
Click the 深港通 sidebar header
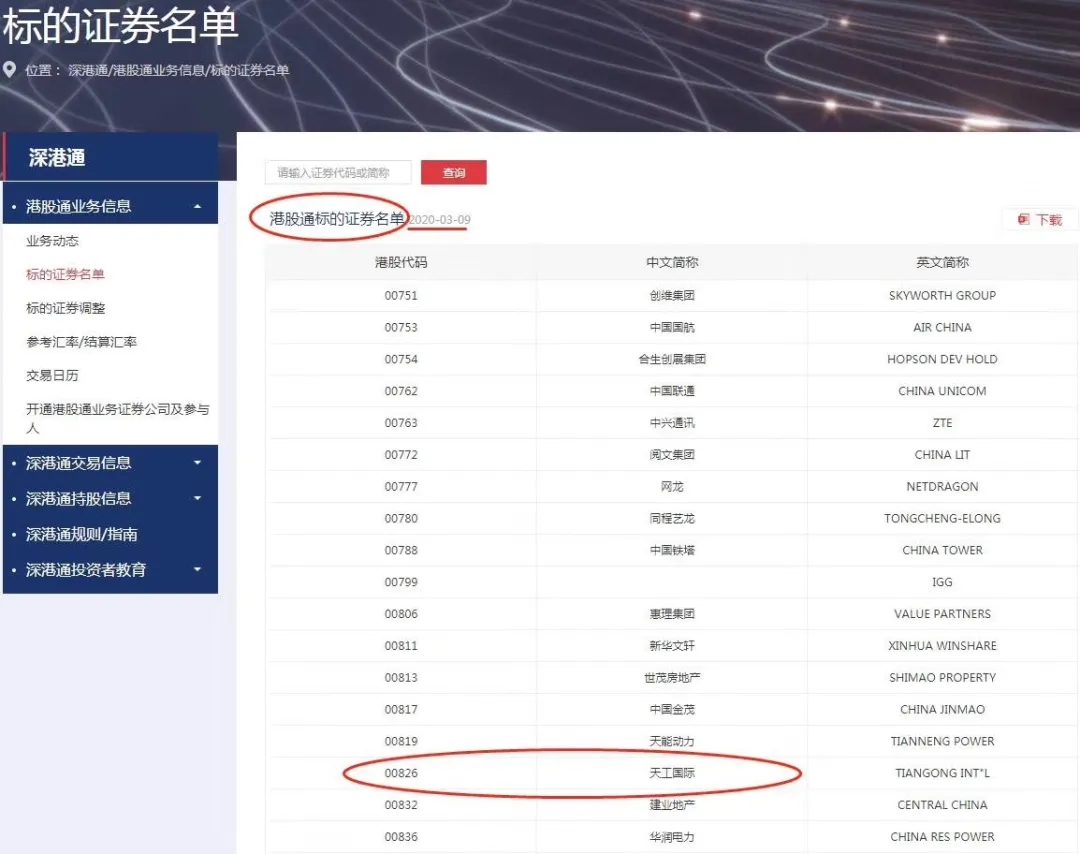pos(57,158)
